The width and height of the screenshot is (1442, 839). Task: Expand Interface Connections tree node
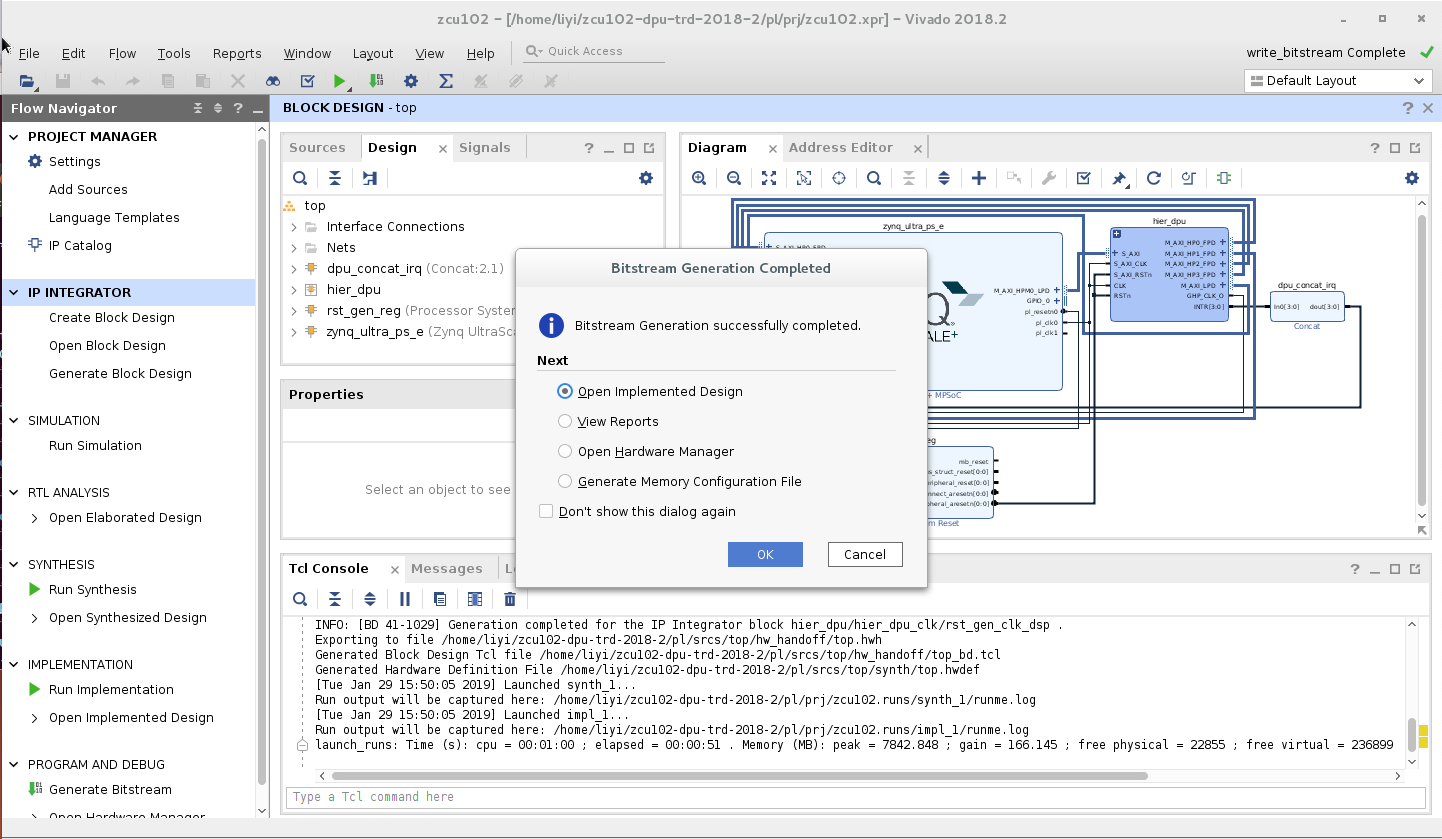pyautogui.click(x=294, y=227)
